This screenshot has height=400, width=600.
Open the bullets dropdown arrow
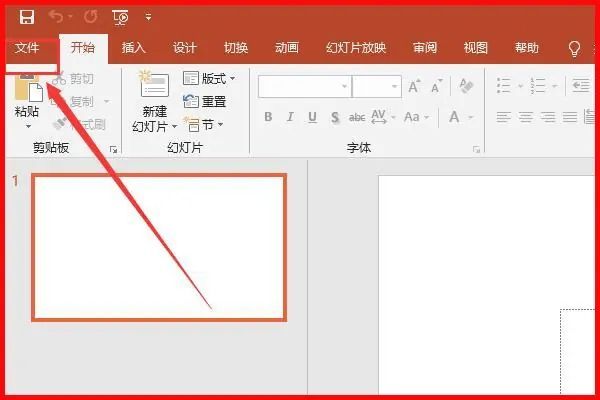pyautogui.click(x=520, y=86)
